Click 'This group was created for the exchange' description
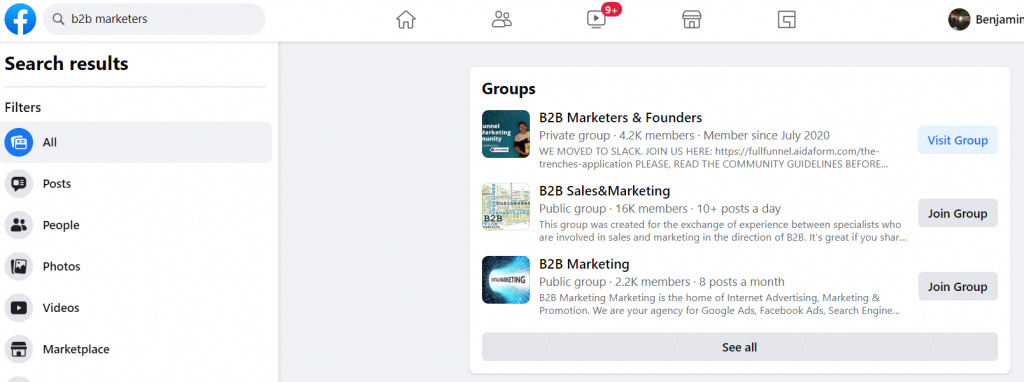Image resolution: width=1024 pixels, height=382 pixels. click(x=723, y=231)
